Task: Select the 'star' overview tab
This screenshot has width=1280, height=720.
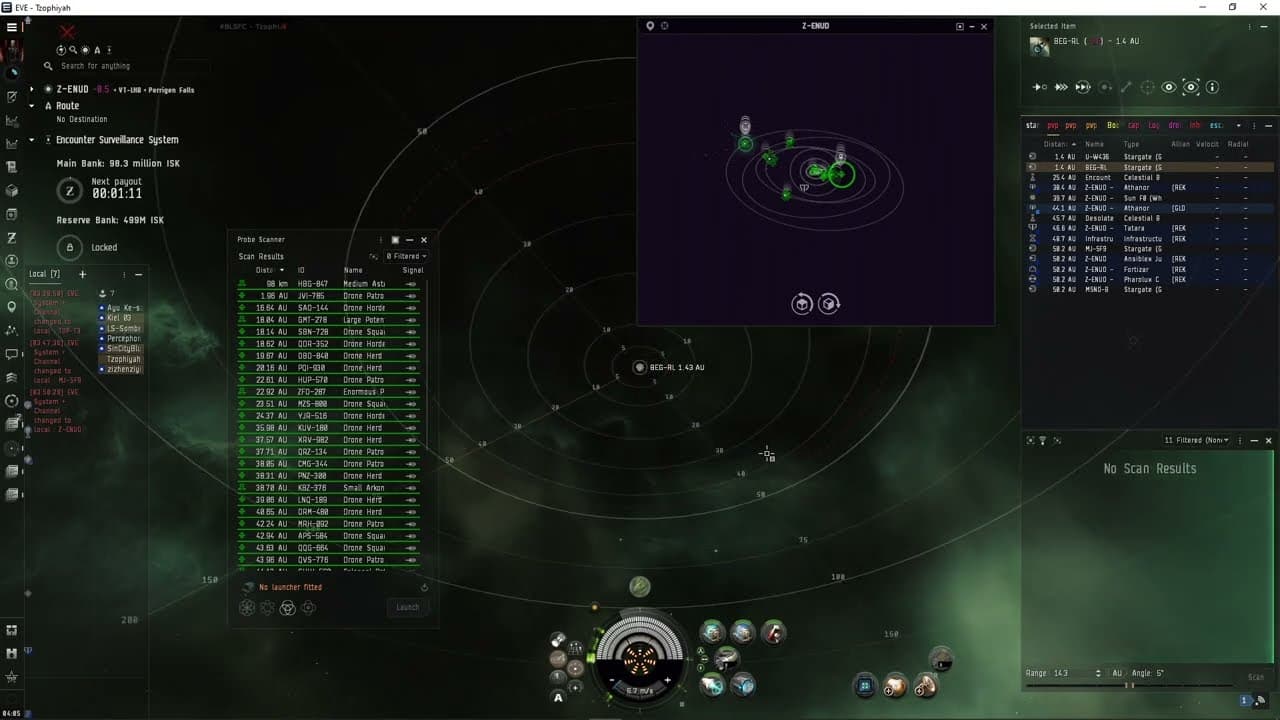Action: 1033,126
